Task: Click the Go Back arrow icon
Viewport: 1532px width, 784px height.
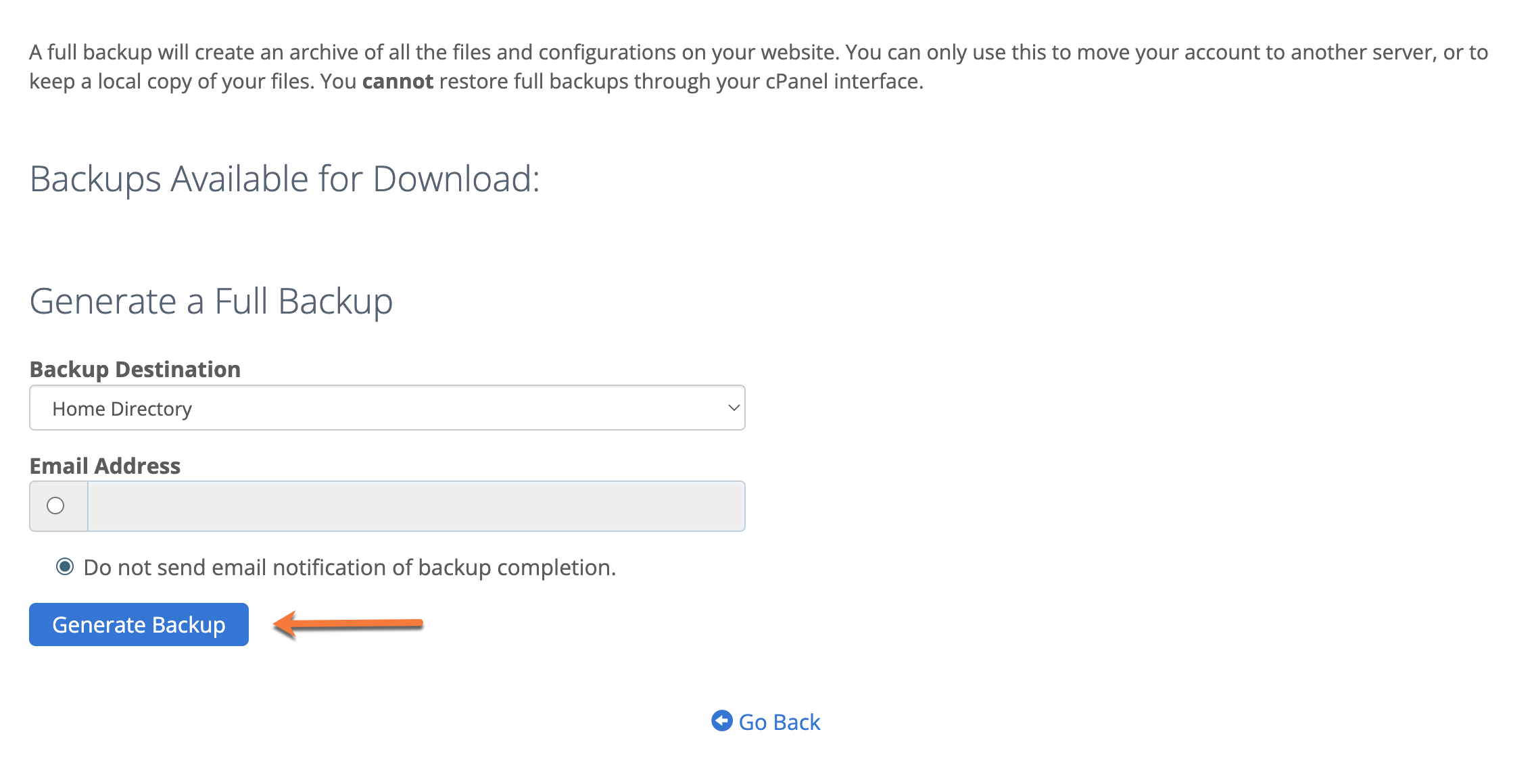Action: pyautogui.click(x=721, y=721)
